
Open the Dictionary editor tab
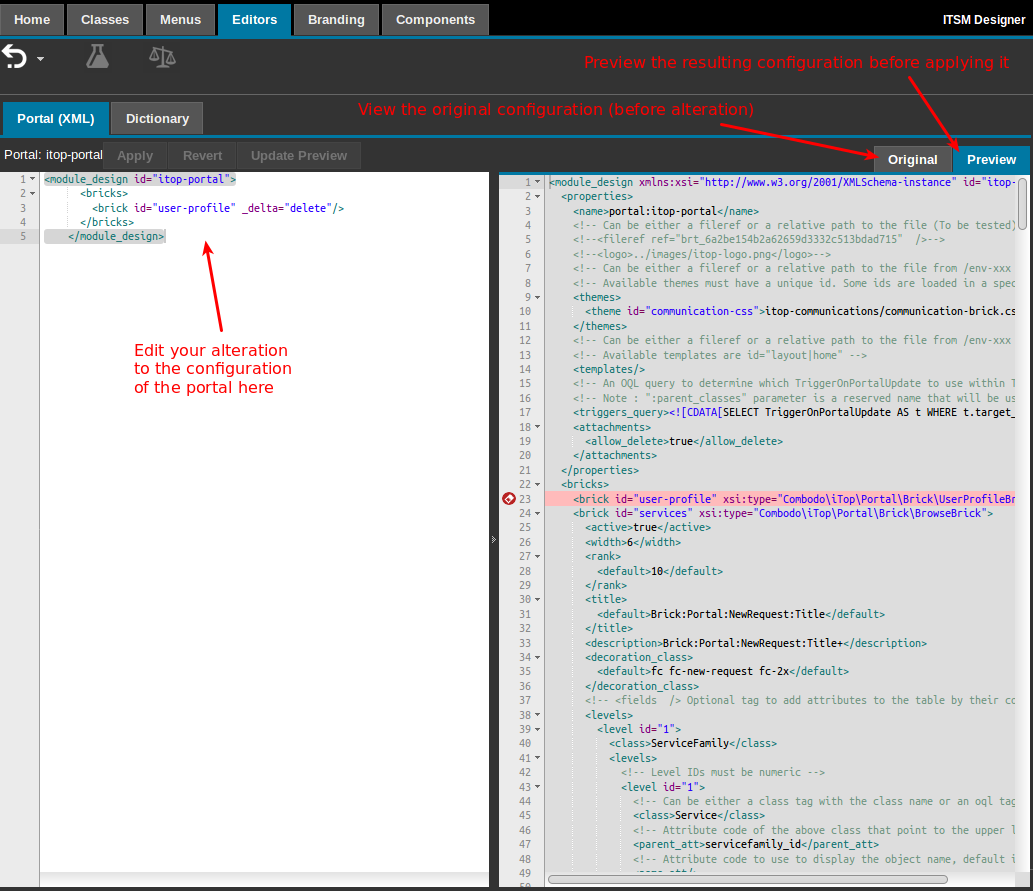[157, 118]
